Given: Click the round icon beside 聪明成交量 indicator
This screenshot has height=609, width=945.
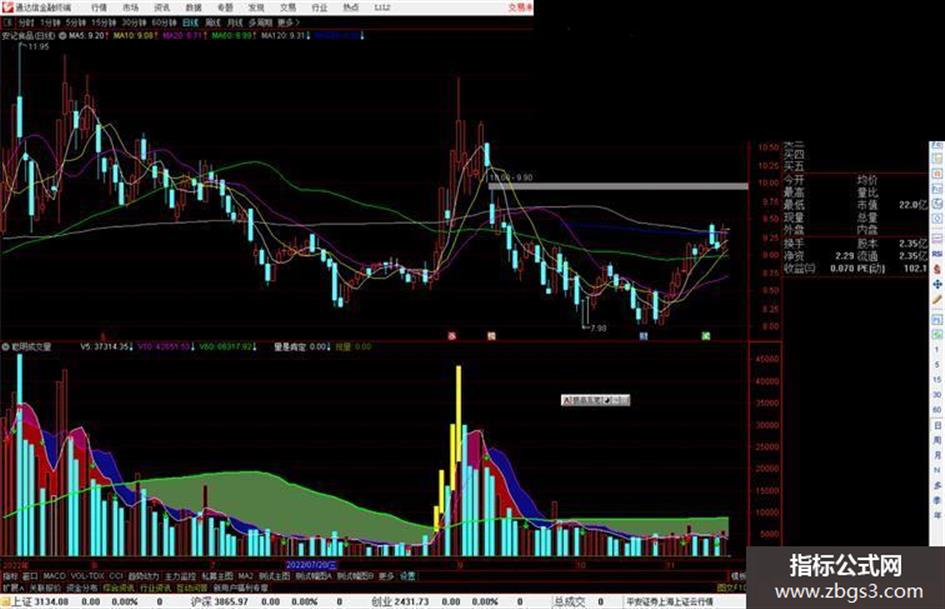Looking at the screenshot, I should pos(5,347).
